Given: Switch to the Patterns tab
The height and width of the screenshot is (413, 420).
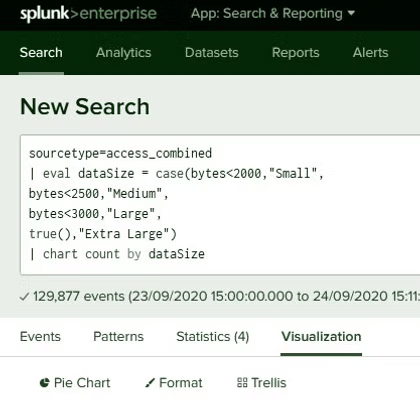Looking at the screenshot, I should (x=118, y=336).
